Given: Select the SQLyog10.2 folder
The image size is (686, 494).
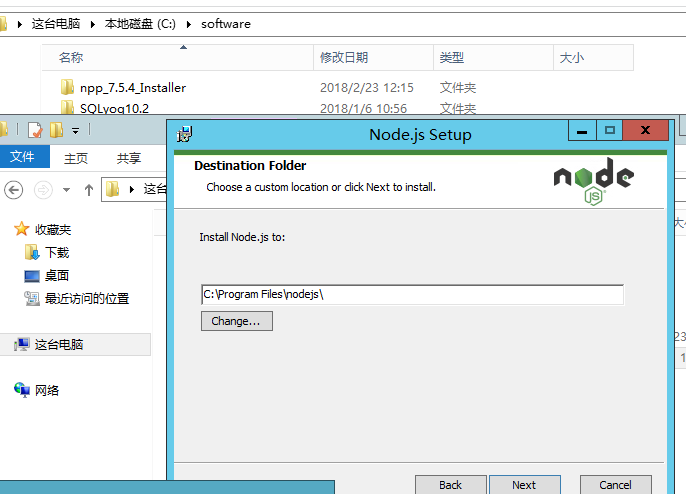Looking at the screenshot, I should [114, 109].
